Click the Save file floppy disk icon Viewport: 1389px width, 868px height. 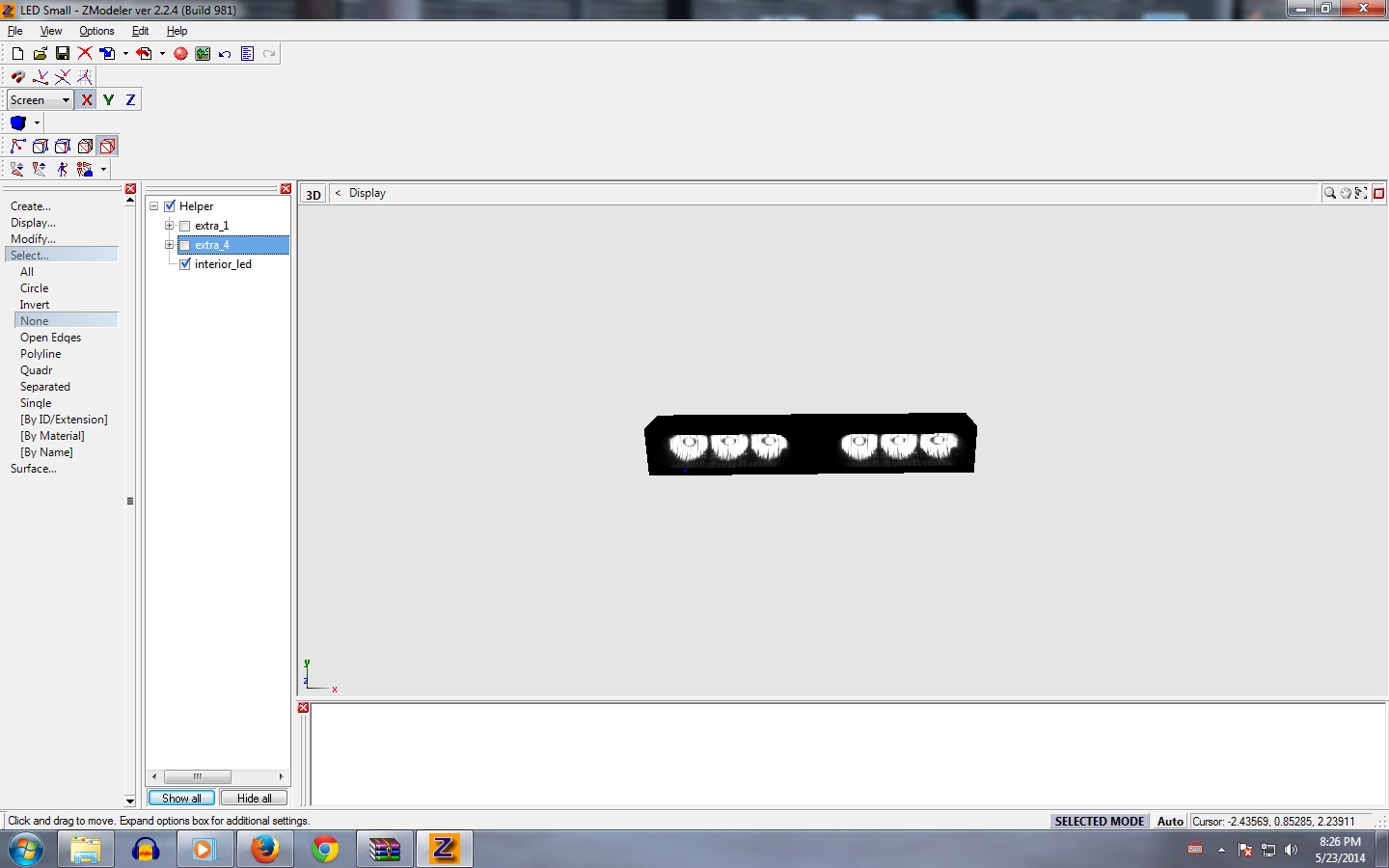62,54
